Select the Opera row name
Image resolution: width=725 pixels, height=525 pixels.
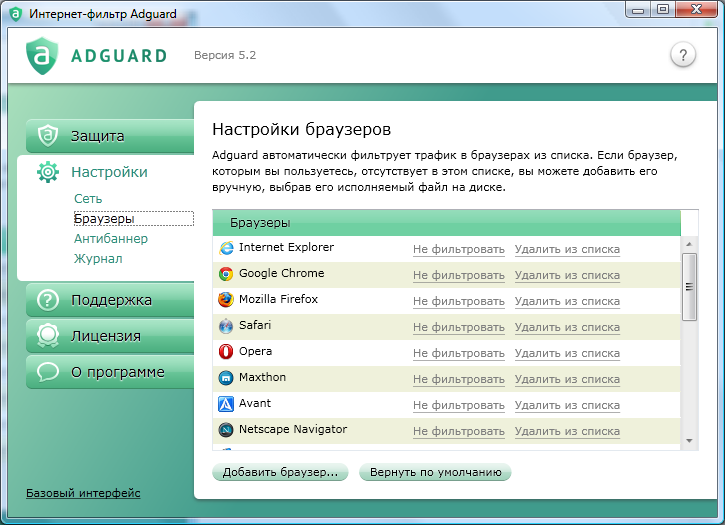[x=255, y=352]
